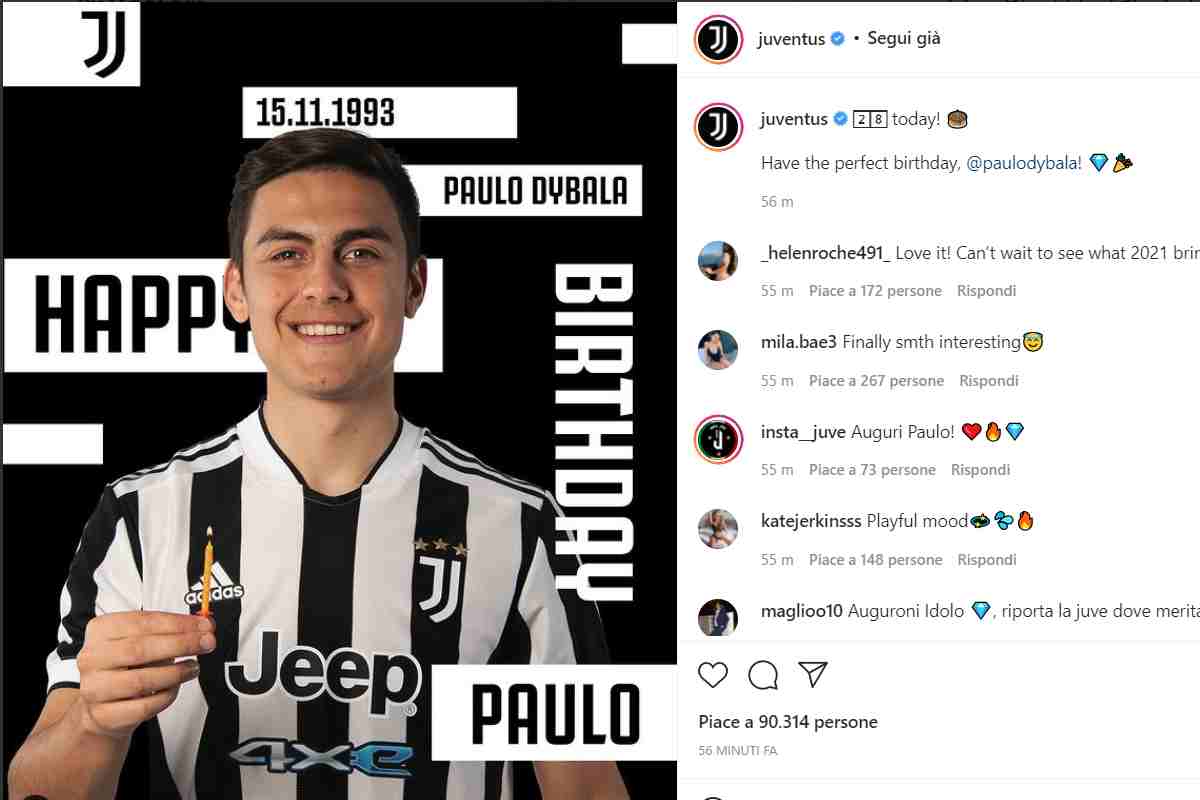This screenshot has height=800, width=1200.
Task: Open the juventus username in the header
Action: click(x=792, y=39)
